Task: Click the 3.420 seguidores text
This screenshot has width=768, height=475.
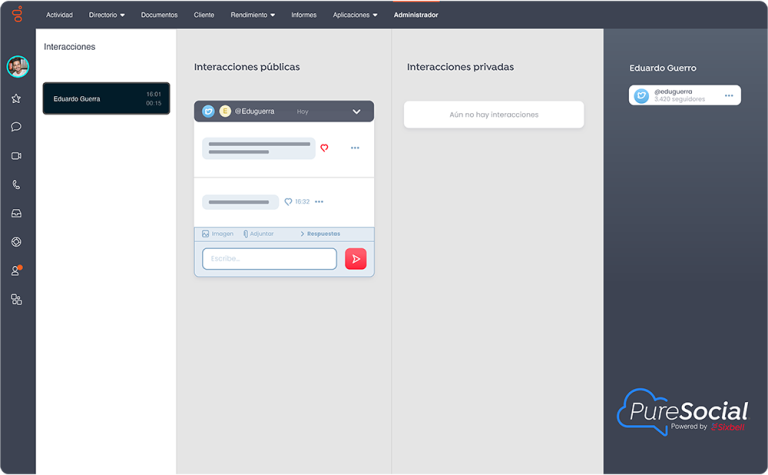Action: [679, 99]
